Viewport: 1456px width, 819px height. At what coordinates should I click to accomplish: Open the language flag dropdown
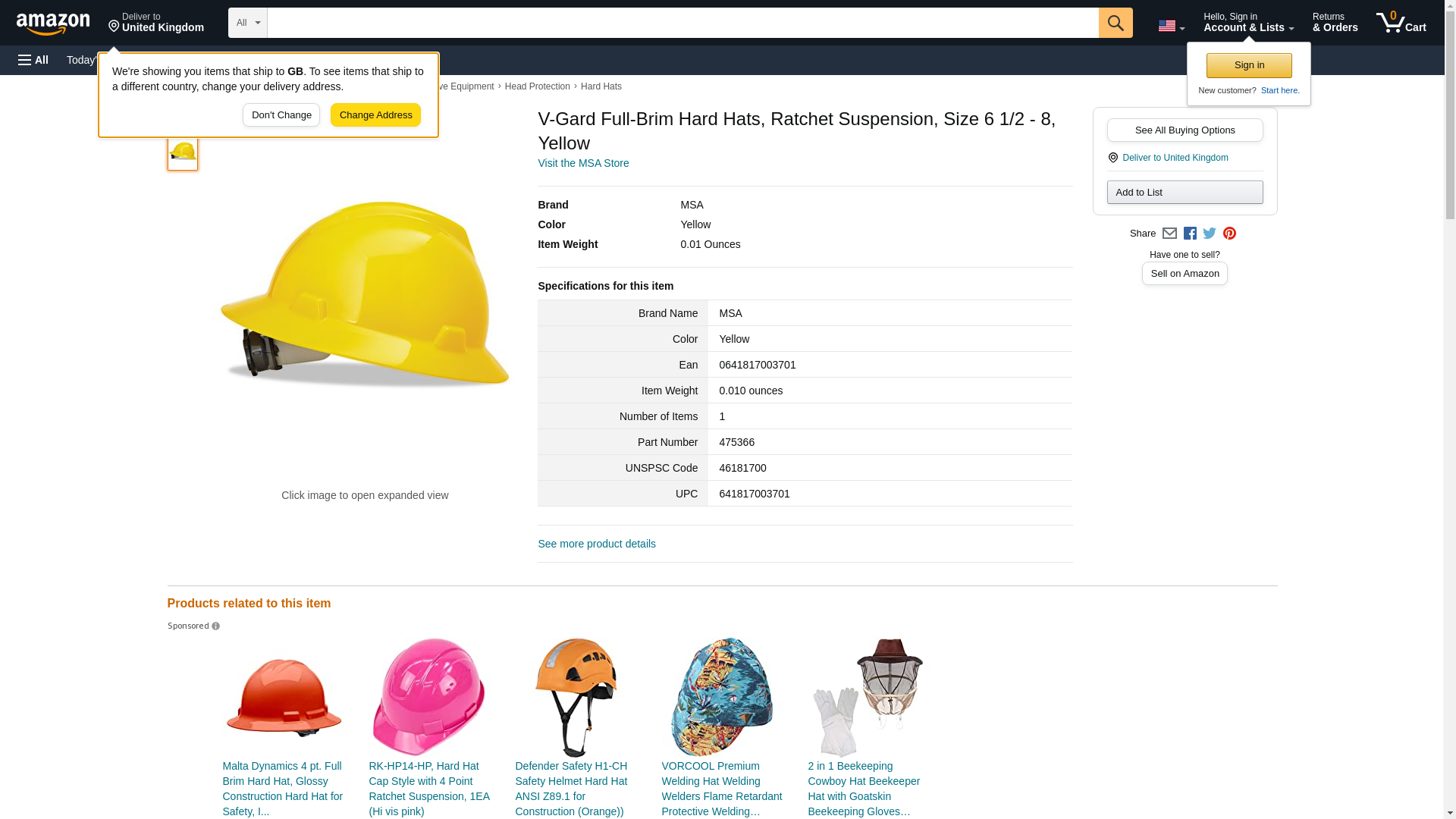coord(1171,26)
